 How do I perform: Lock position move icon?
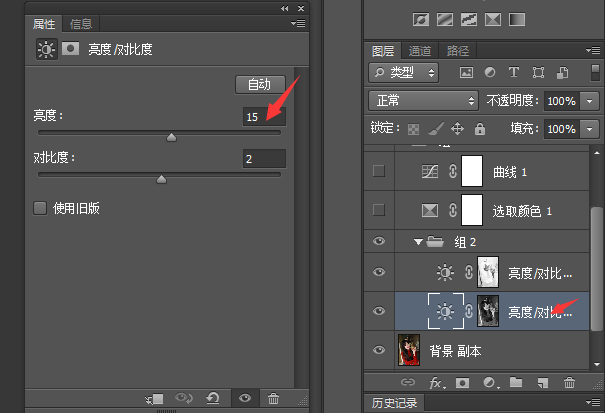coord(457,129)
